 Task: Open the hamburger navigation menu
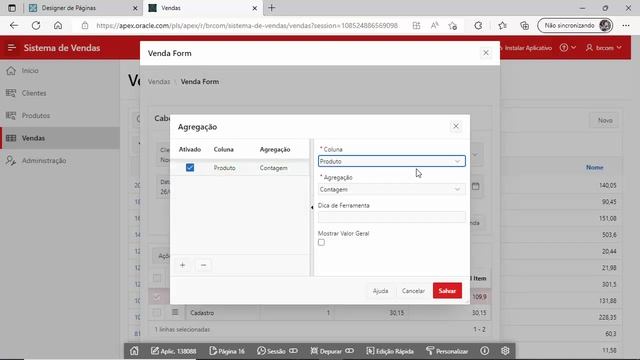(11, 48)
